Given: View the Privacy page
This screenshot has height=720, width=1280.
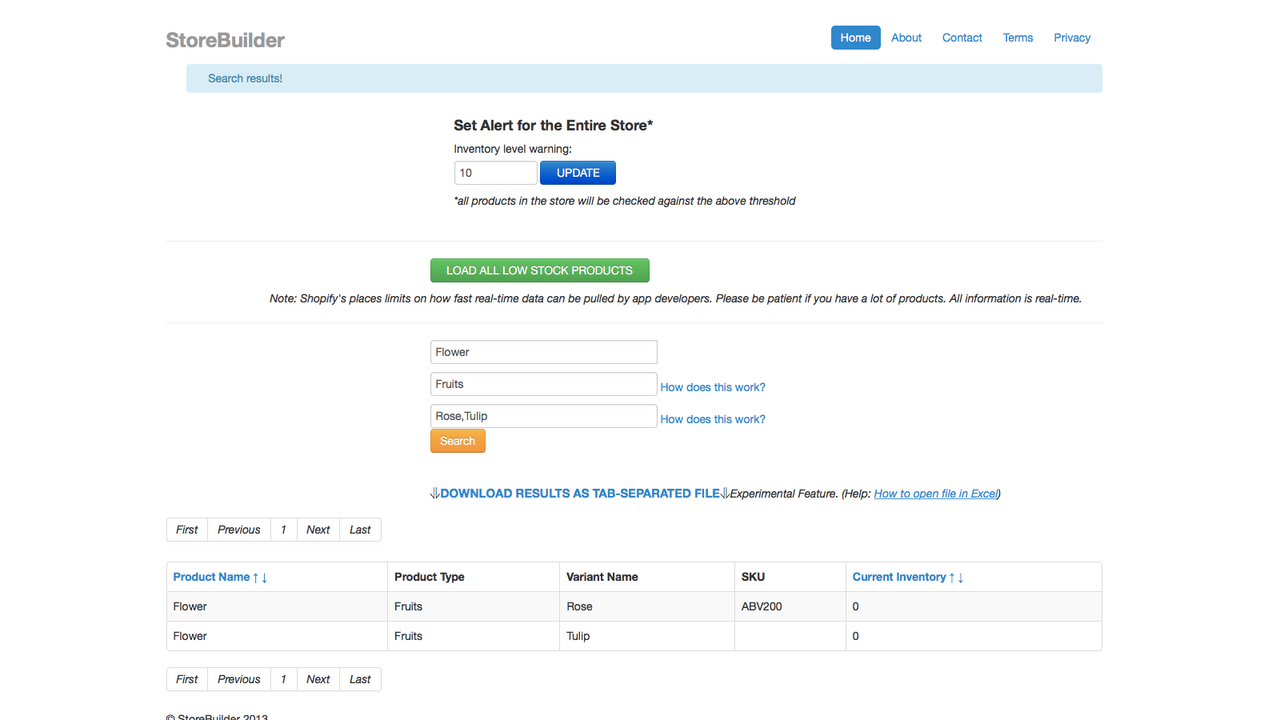Looking at the screenshot, I should point(1071,37).
